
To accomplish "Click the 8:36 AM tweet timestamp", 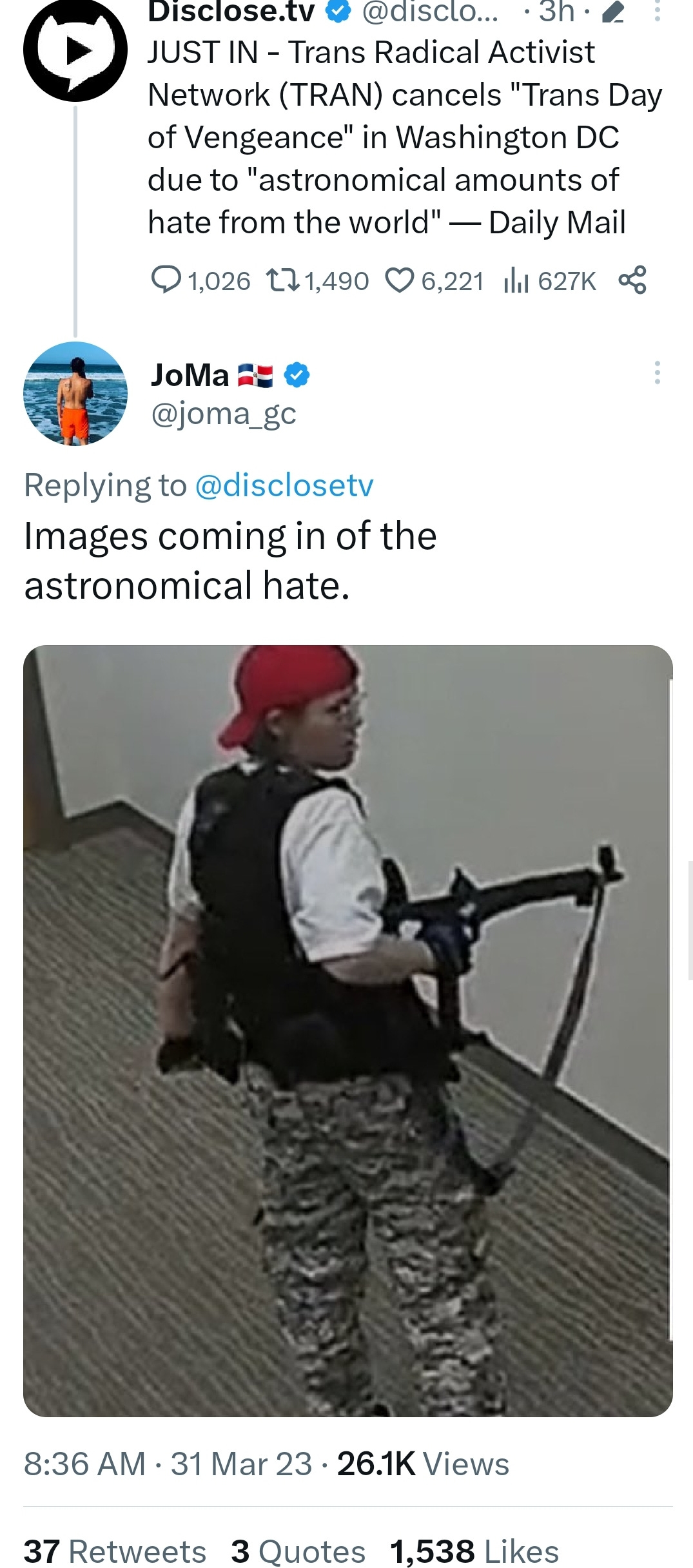I will pyautogui.click(x=84, y=1464).
